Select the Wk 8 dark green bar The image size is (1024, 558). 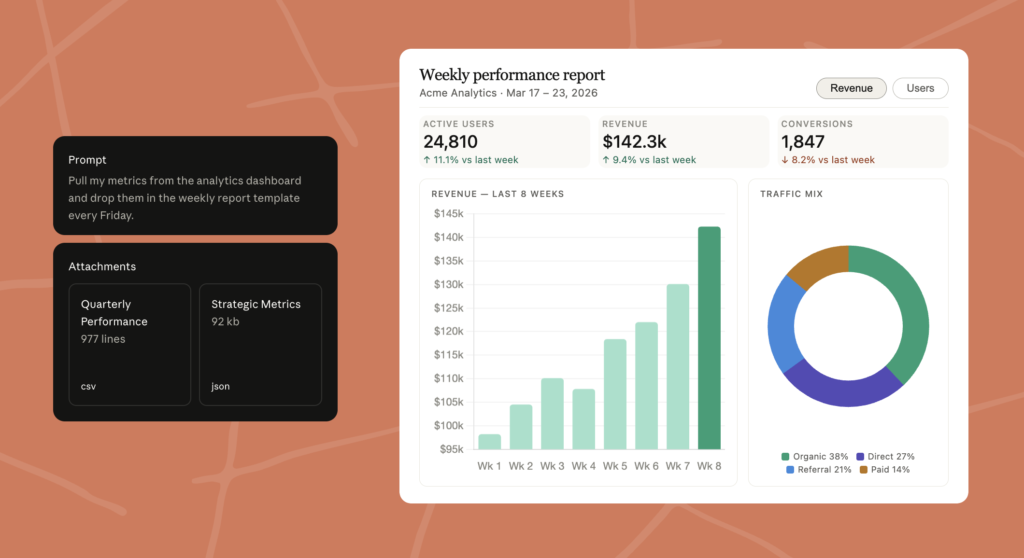709,338
